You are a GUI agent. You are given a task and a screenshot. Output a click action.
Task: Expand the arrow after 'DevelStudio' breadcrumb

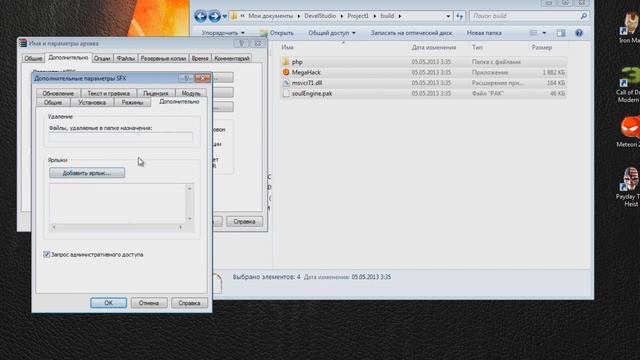[342, 16]
